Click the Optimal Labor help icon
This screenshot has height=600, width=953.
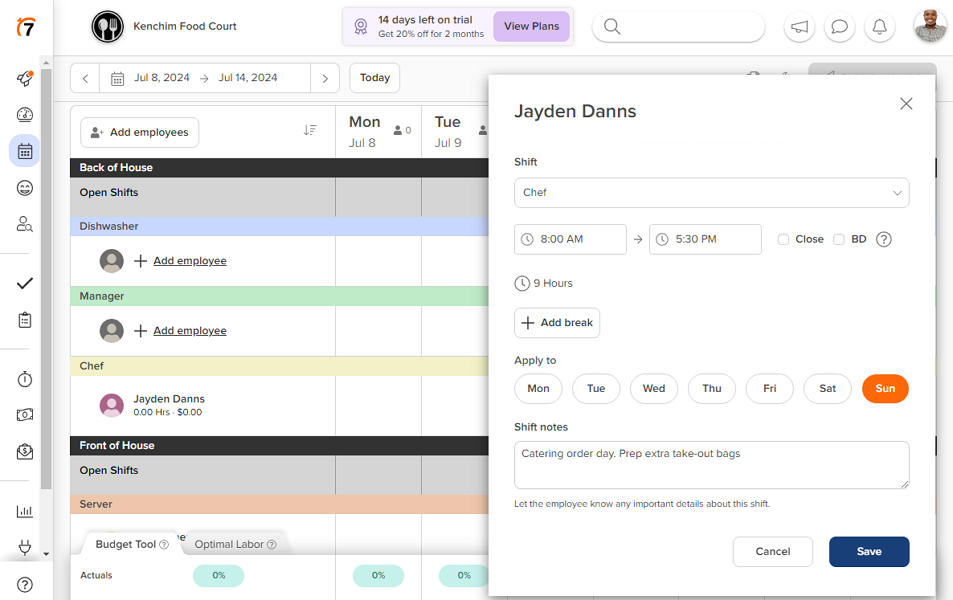click(272, 545)
